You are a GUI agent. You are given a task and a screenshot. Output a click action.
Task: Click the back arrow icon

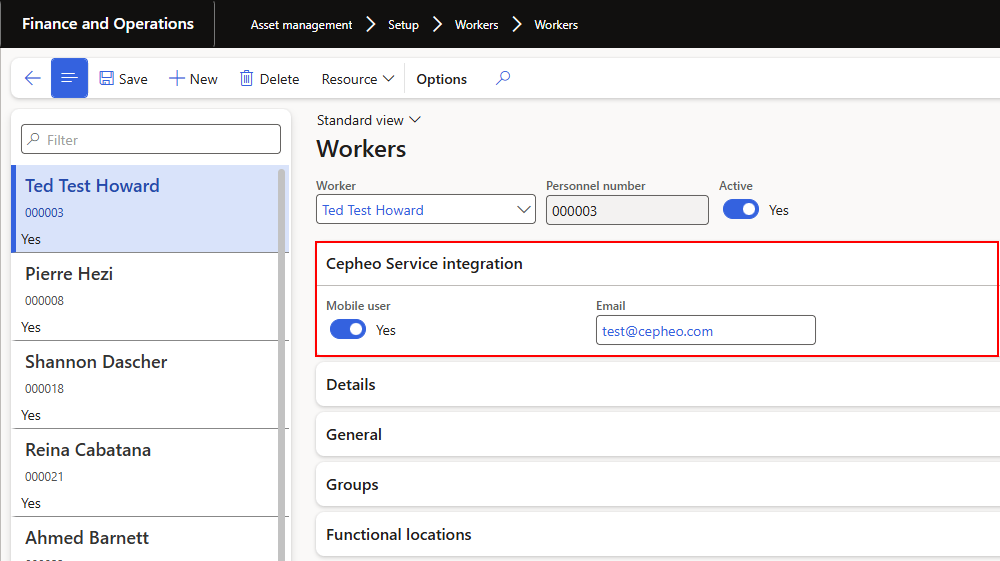point(33,79)
